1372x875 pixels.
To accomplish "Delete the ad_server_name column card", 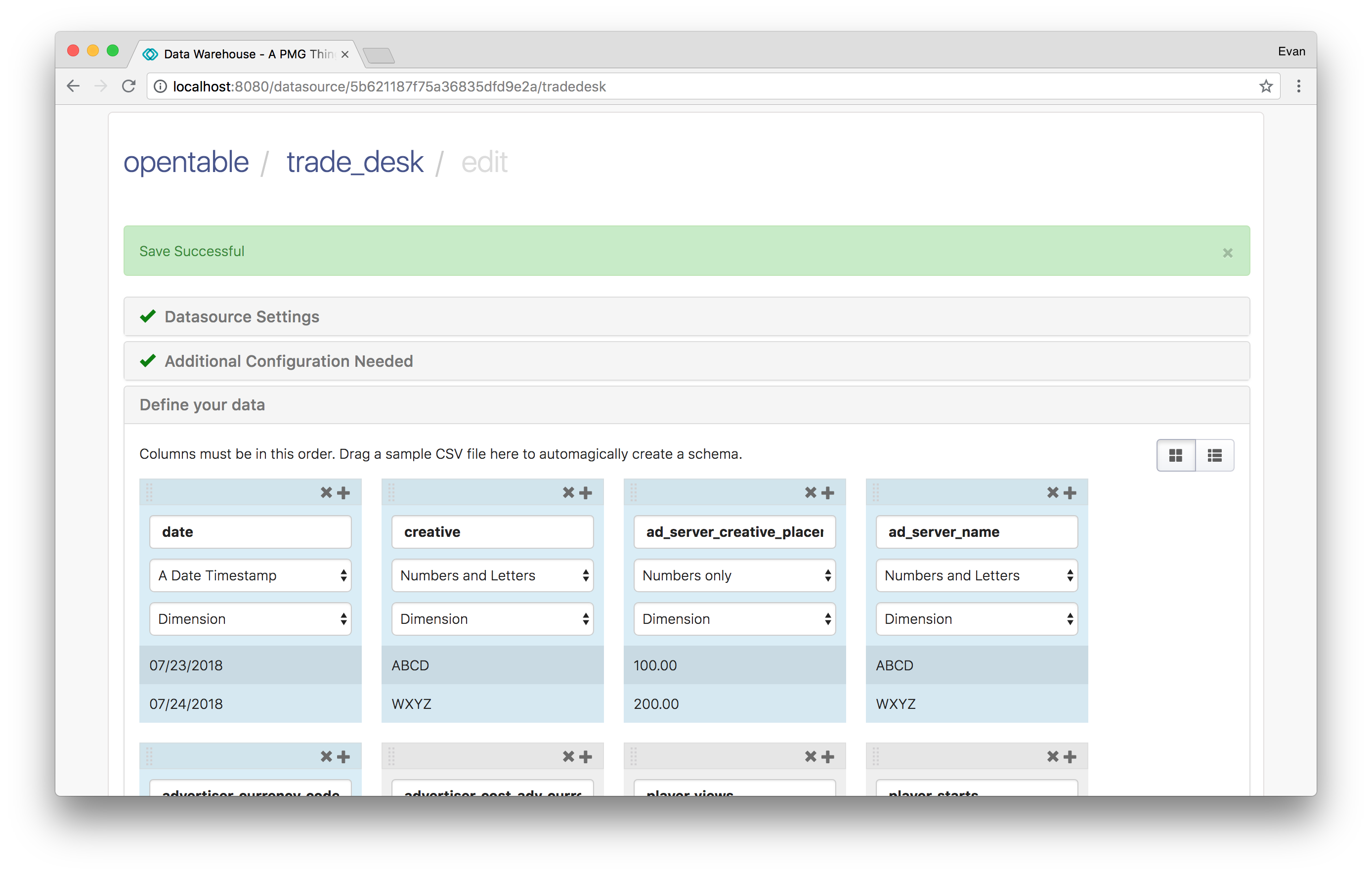I will click(1052, 492).
